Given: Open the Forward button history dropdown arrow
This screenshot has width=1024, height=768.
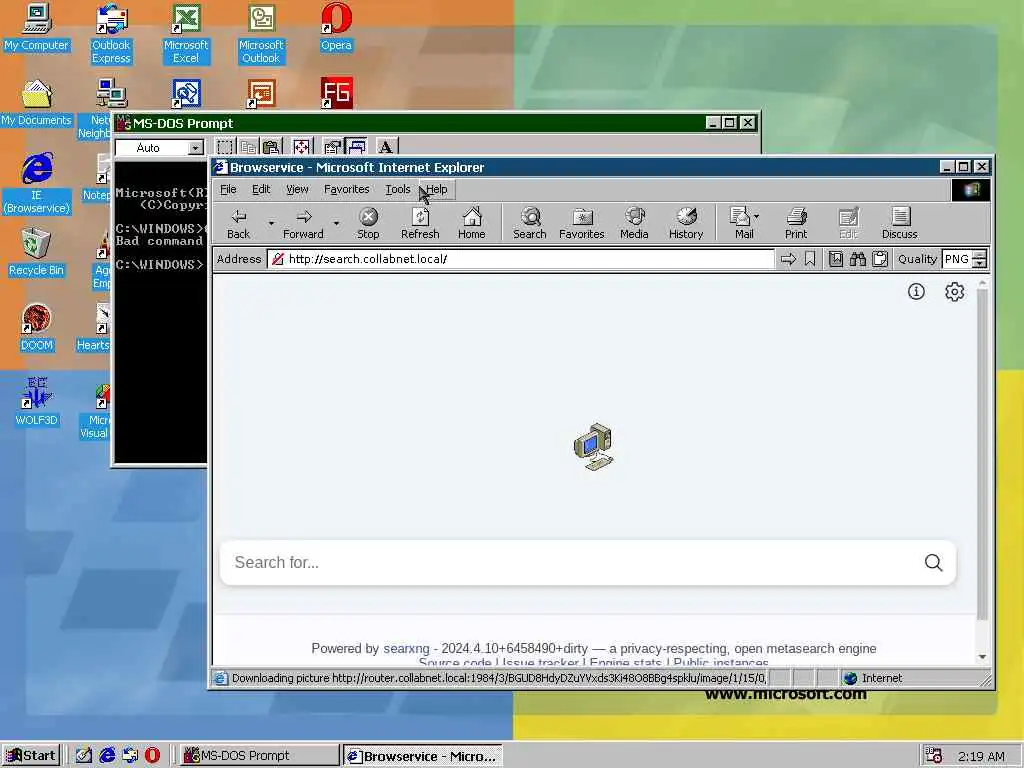Looking at the screenshot, I should [336, 223].
